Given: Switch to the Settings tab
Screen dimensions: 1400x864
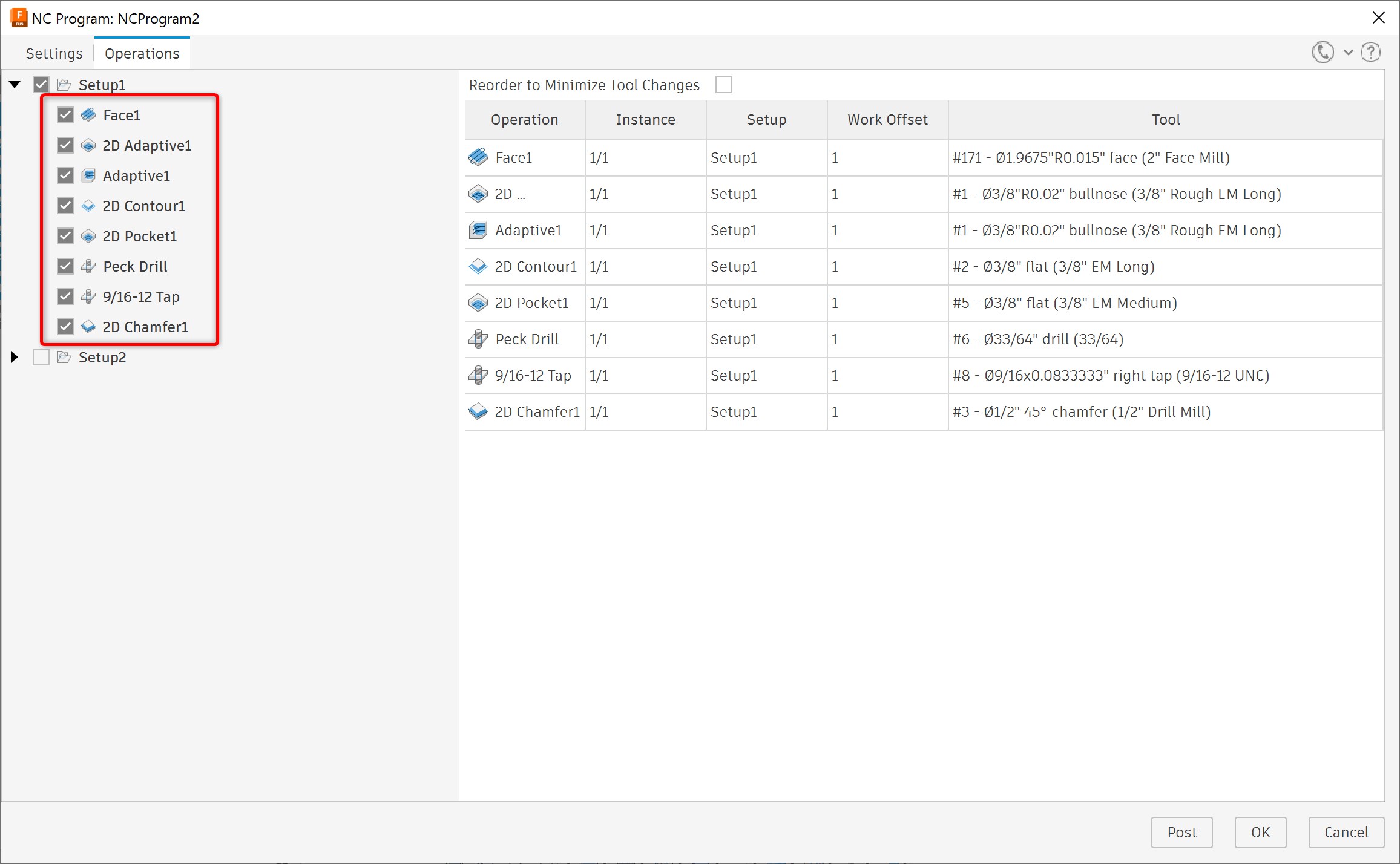Looking at the screenshot, I should [54, 54].
